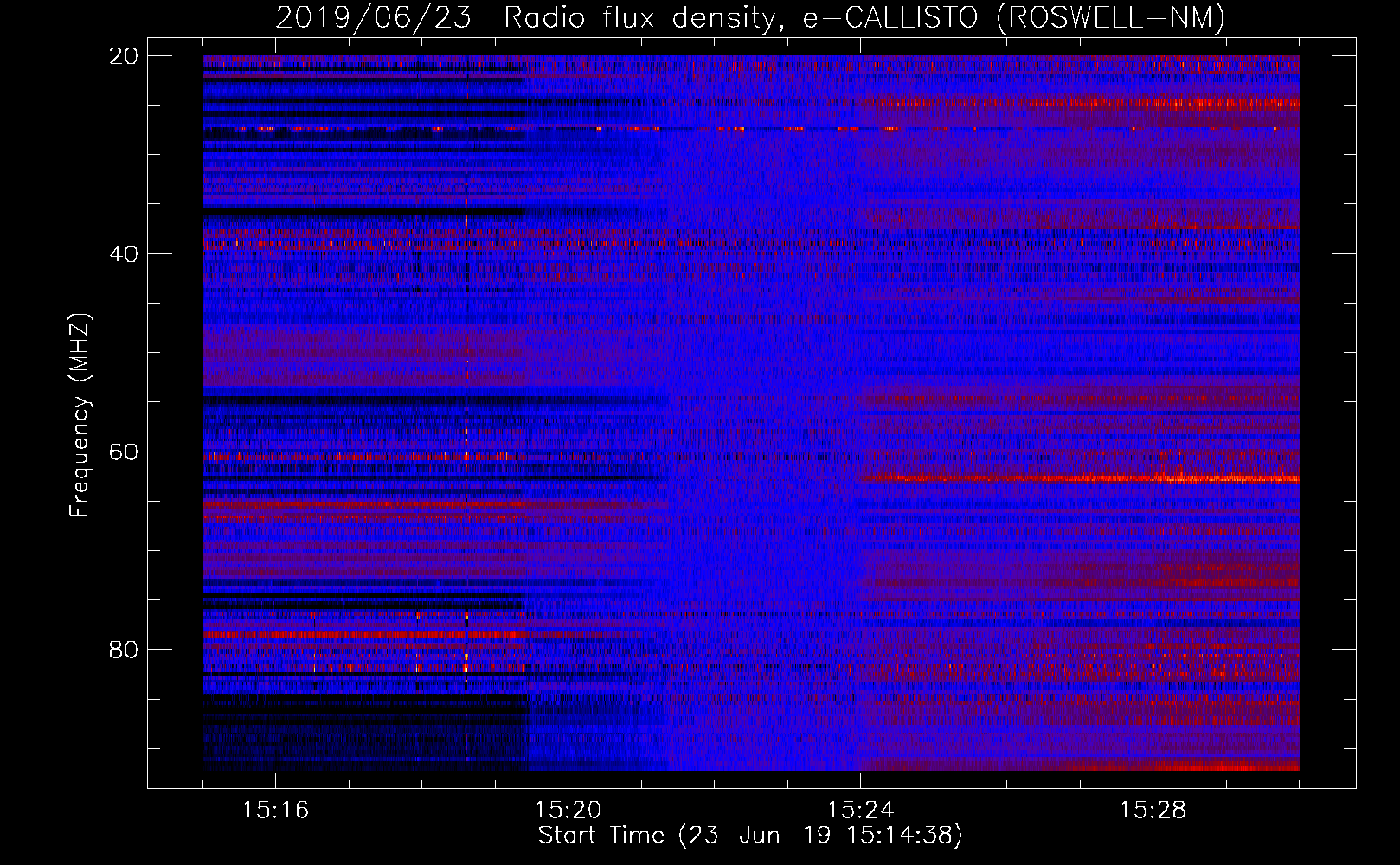
Task: Click the 'Start Time (23-Jun-19 15:14:38)' x-axis label
Action: (x=750, y=836)
